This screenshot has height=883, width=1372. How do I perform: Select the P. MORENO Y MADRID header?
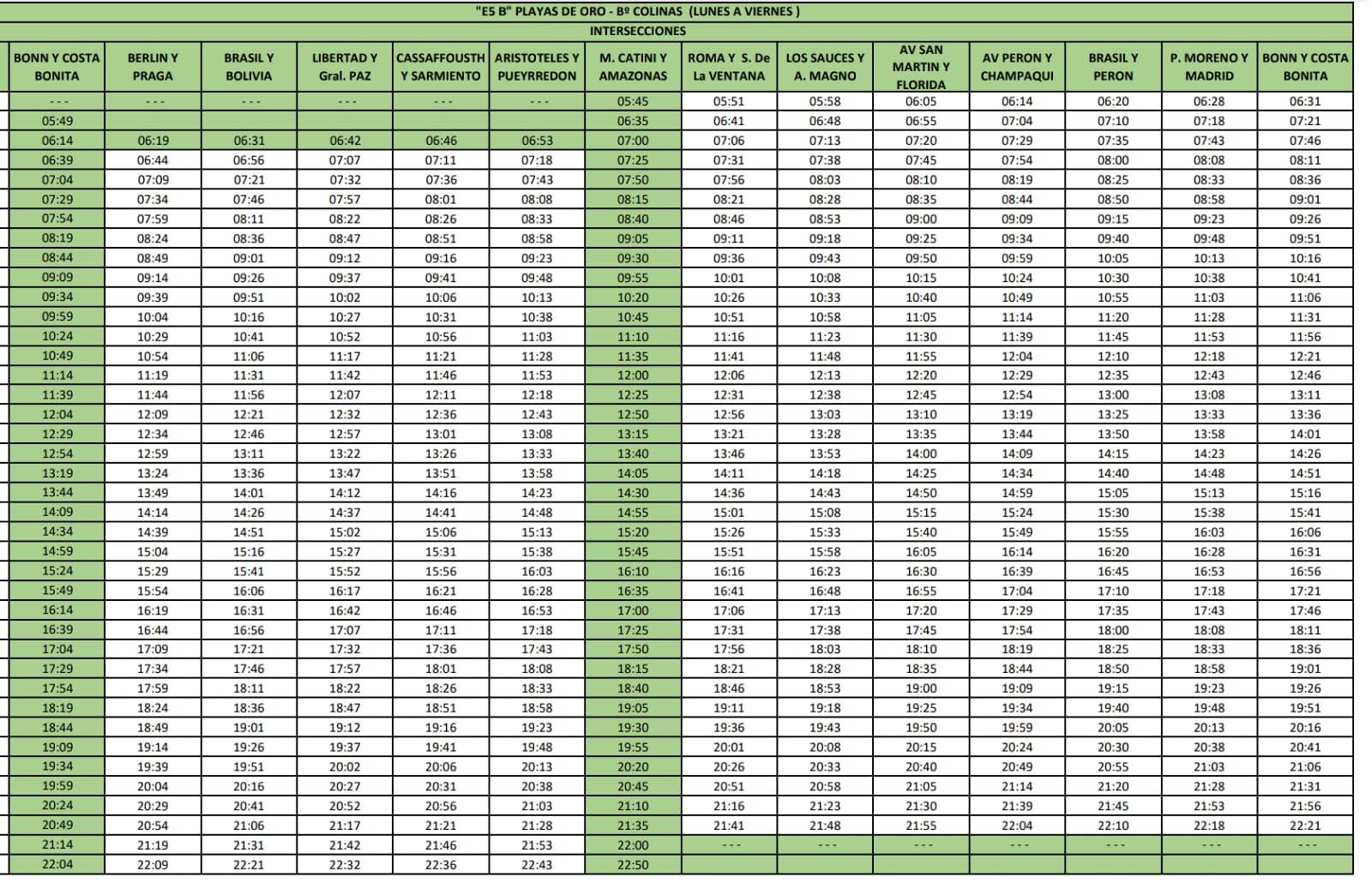[x=1209, y=67]
